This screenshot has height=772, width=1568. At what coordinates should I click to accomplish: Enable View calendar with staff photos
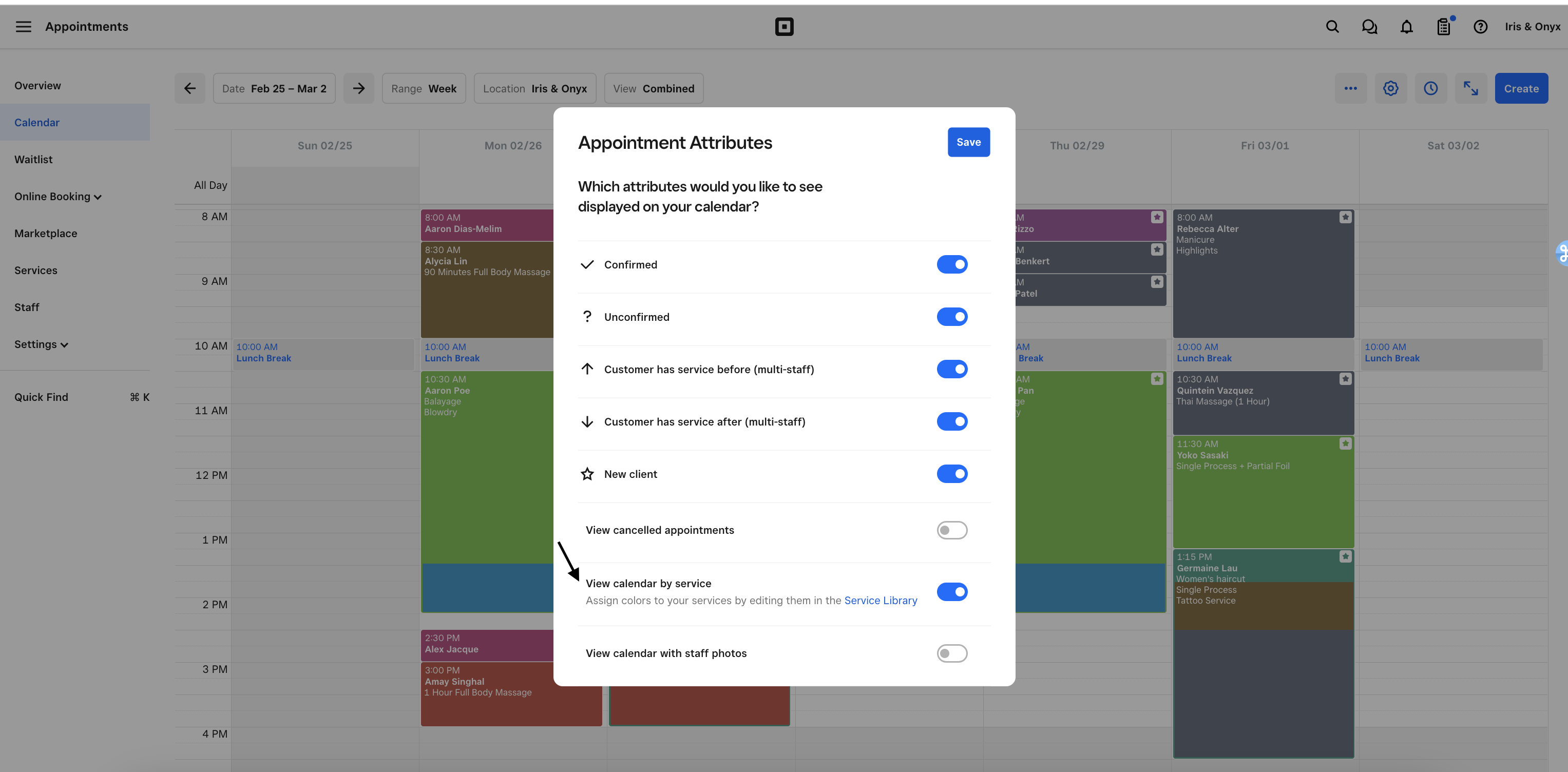(952, 653)
